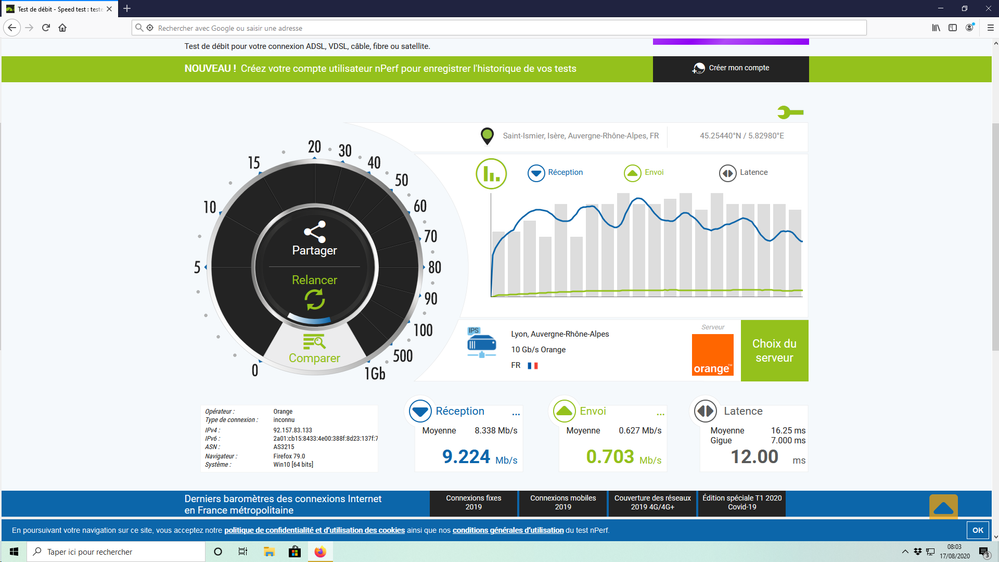The width and height of the screenshot is (999, 562).
Task: Show hidden system tray icons
Action: point(905,552)
